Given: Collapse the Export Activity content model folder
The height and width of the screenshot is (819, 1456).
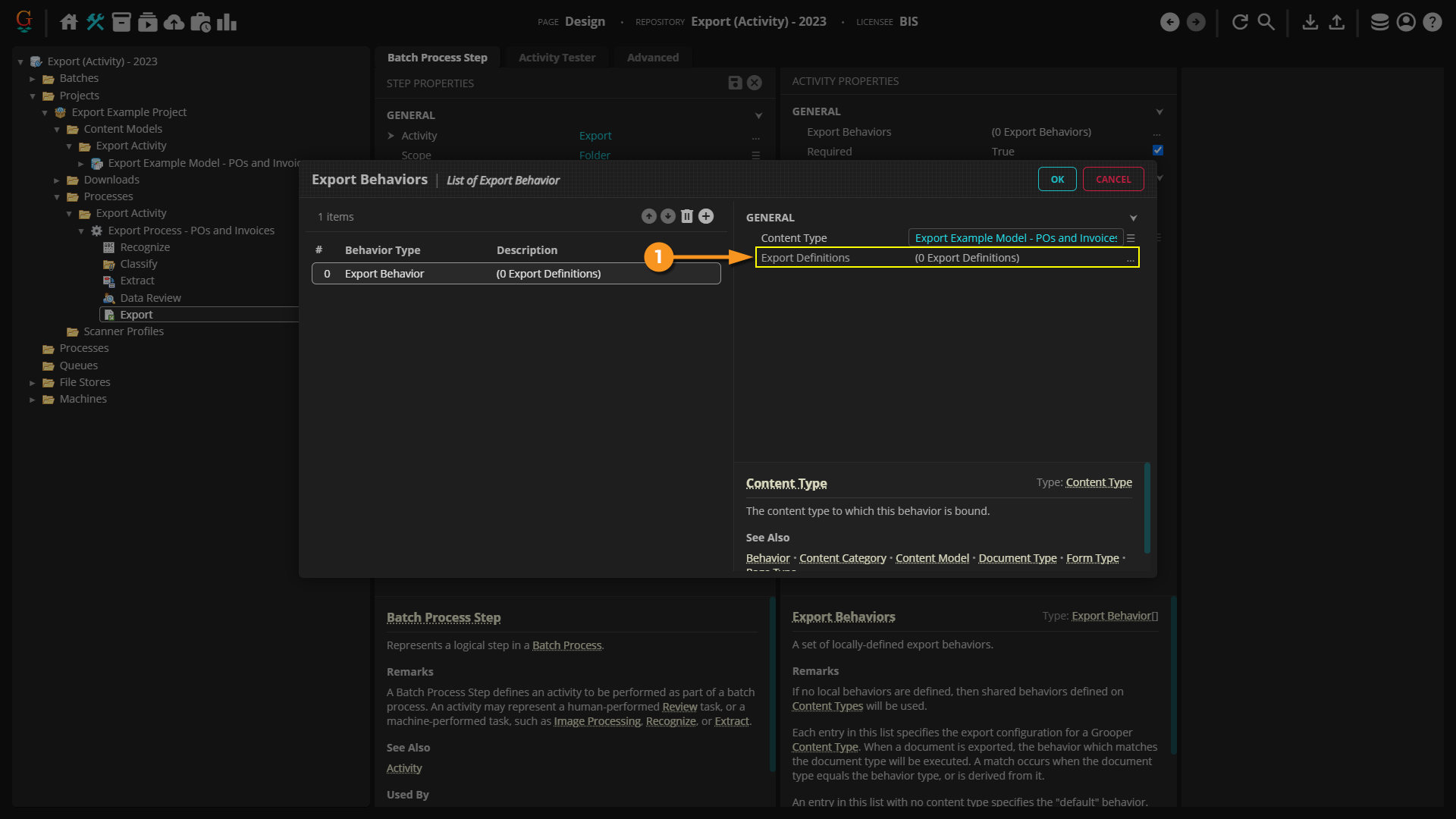Looking at the screenshot, I should 69,146.
